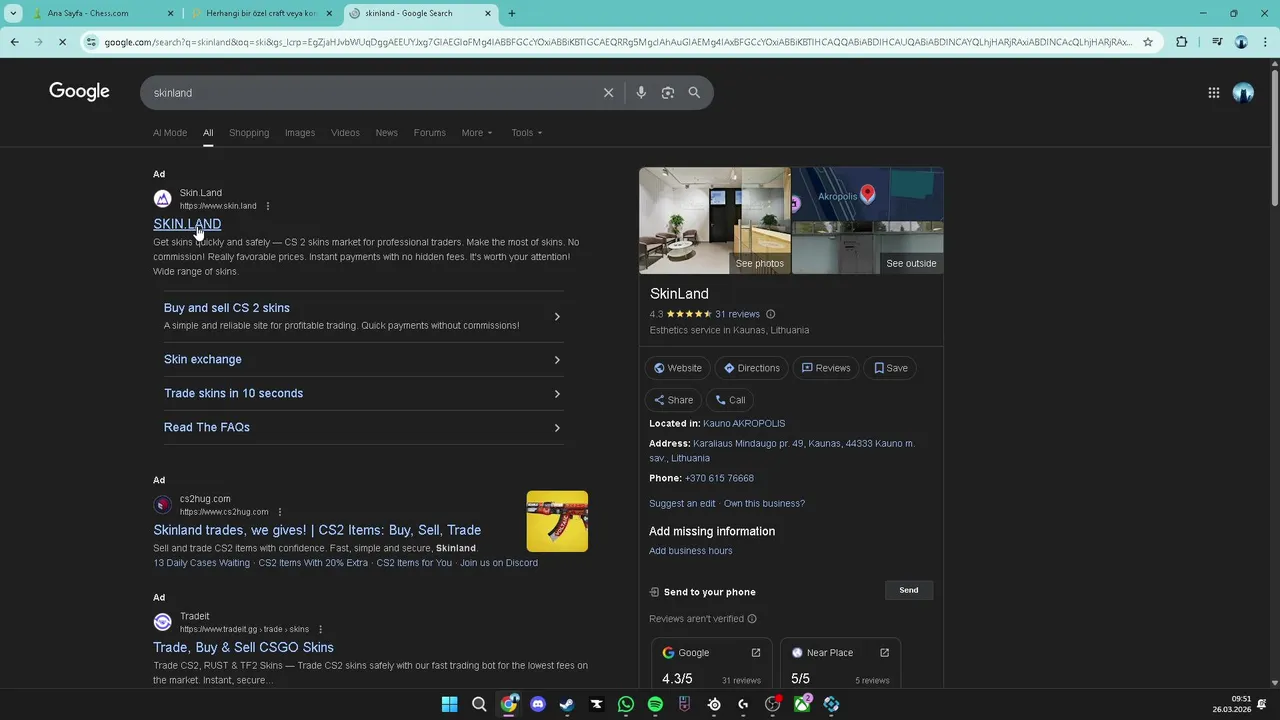Open cs2hug.com ad three-dot options
Image resolution: width=1280 pixels, height=720 pixels.
pos(280,512)
